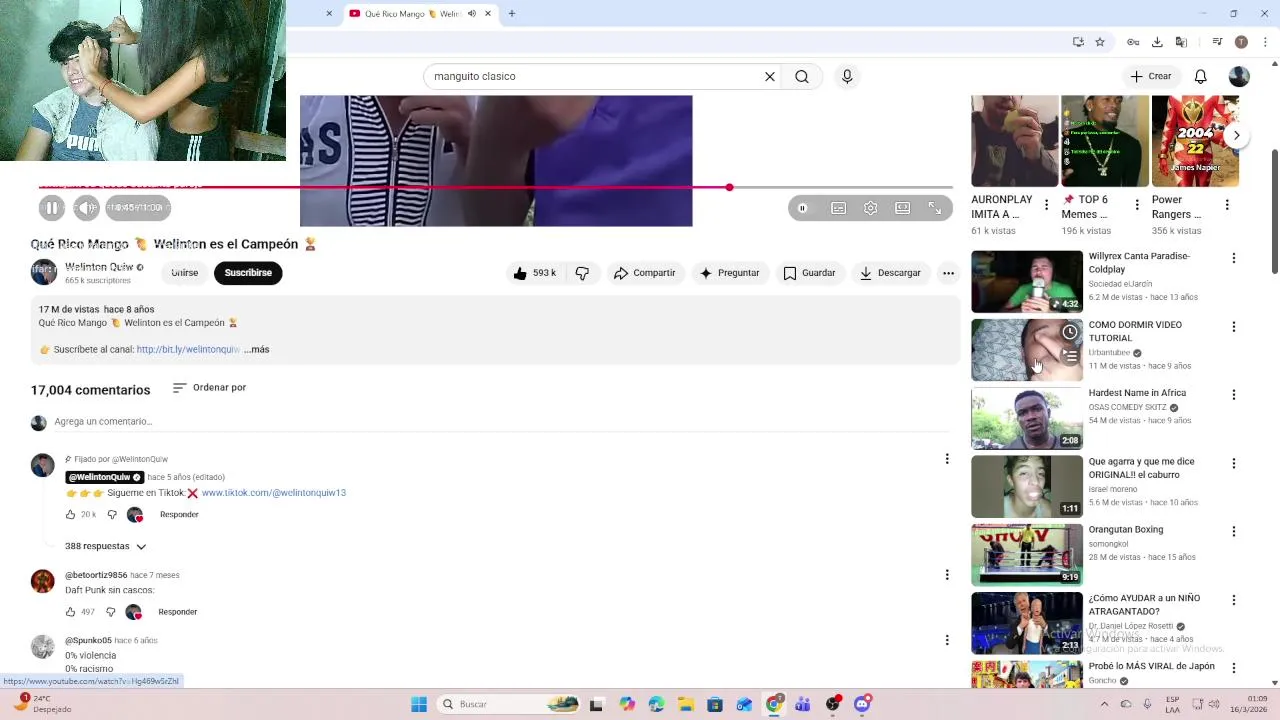The image size is (1280, 720).
Task: Open more actions menu next to Descargar
Action: pos(948,273)
